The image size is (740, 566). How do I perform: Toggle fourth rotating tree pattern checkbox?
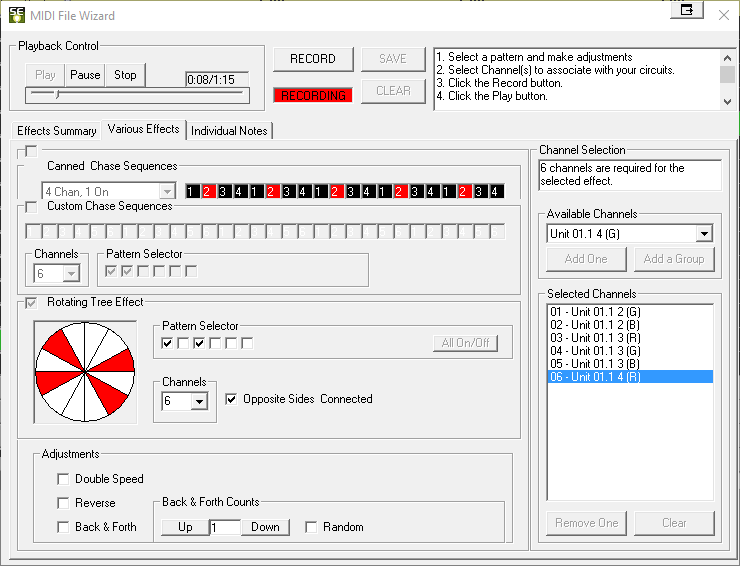point(215,343)
